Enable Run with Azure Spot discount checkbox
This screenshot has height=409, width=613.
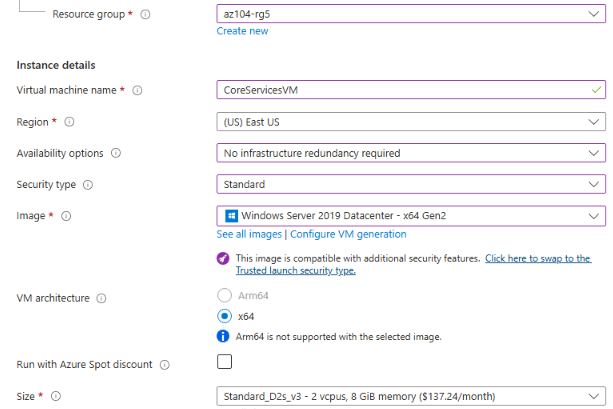click(x=225, y=362)
